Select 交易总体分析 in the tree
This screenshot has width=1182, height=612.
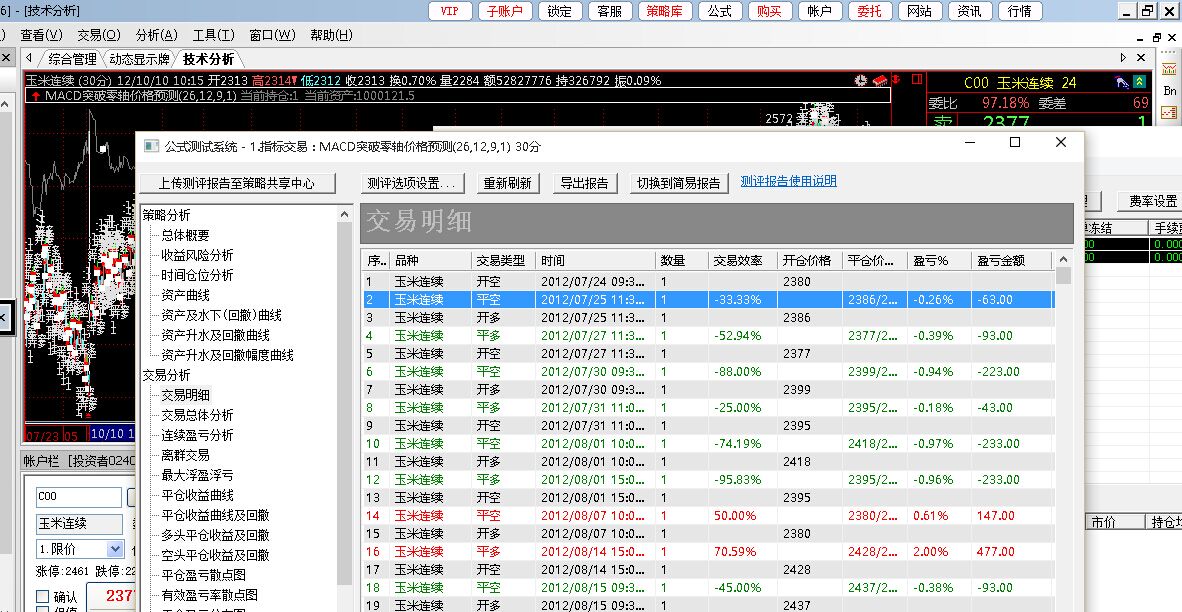[x=197, y=415]
